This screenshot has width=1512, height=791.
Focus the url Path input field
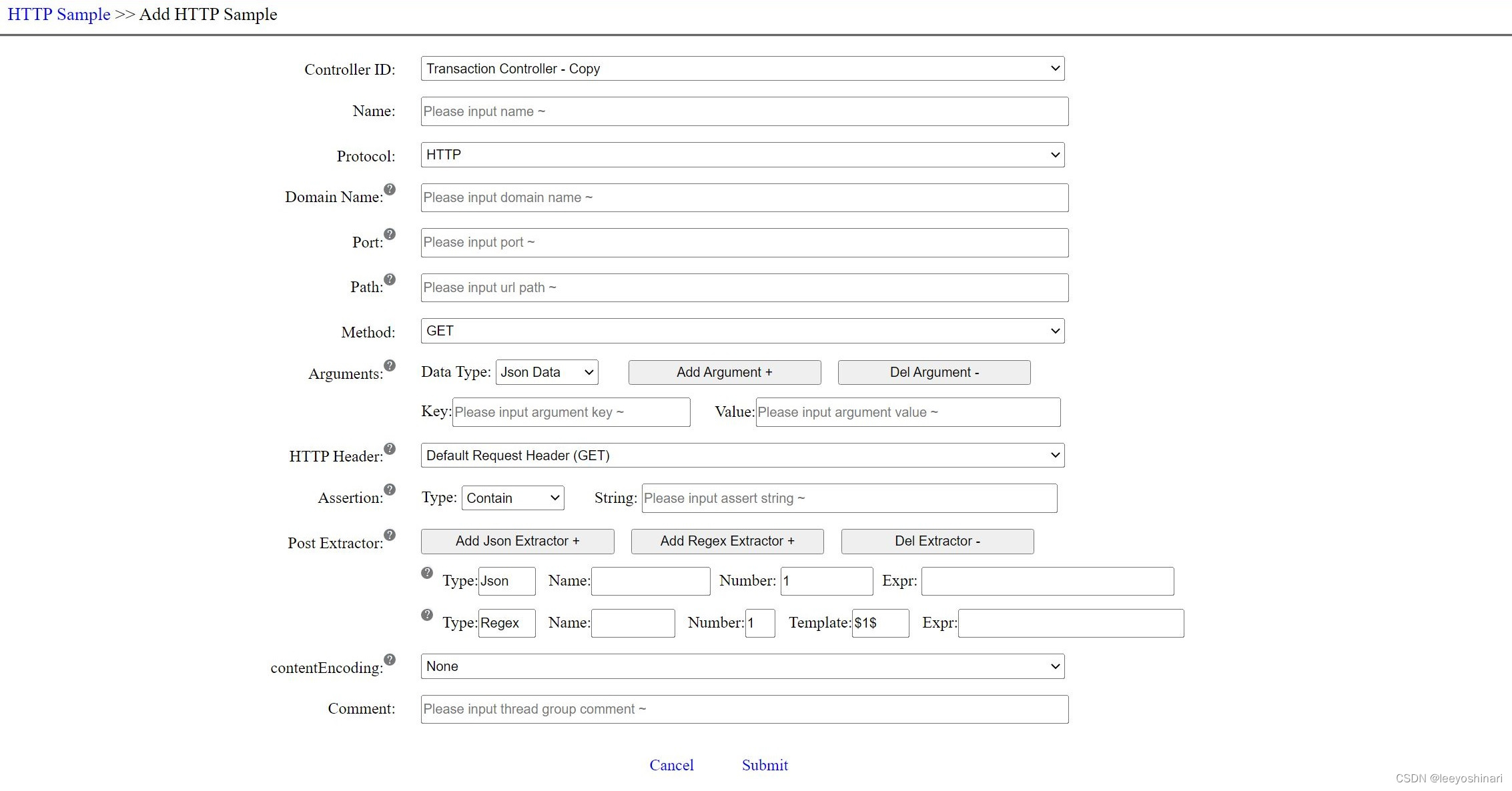(x=745, y=288)
